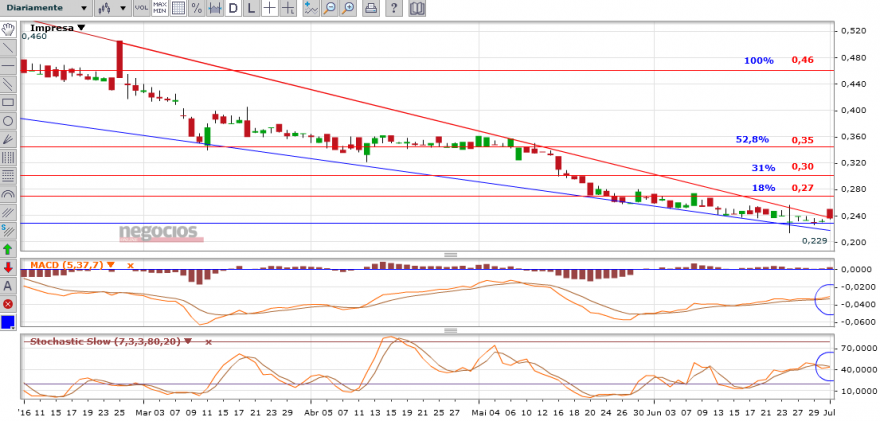Click the zoom in magnifier
Viewport: 880px width, 421px height.
tap(349, 8)
